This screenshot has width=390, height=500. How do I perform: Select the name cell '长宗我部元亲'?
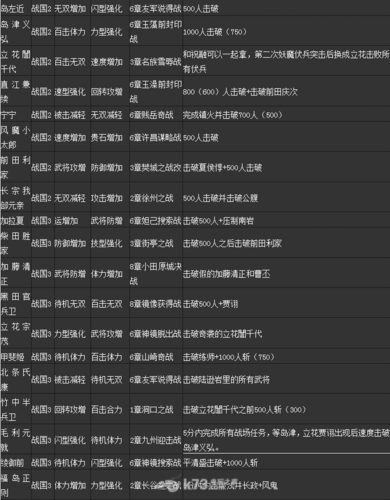point(15,198)
